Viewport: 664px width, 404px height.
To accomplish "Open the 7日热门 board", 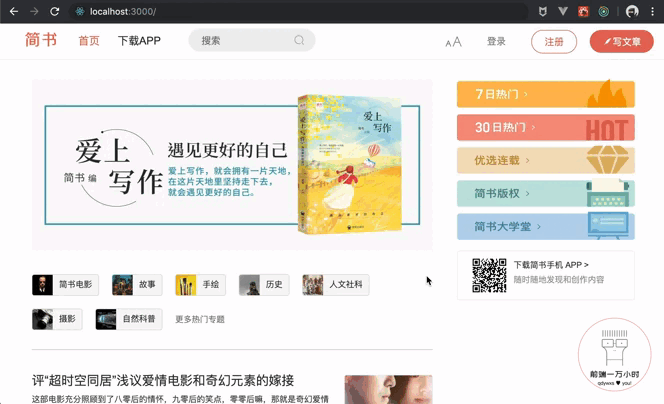I will click(x=545, y=94).
